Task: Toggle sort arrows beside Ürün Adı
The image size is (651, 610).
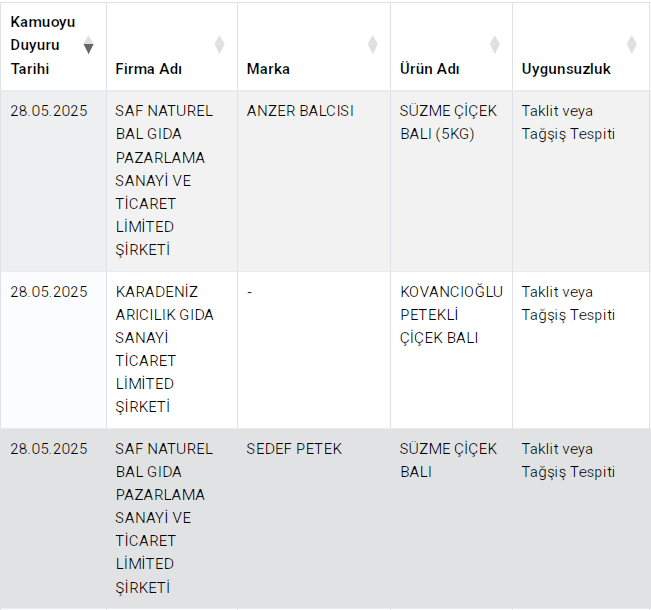Action: pos(494,45)
